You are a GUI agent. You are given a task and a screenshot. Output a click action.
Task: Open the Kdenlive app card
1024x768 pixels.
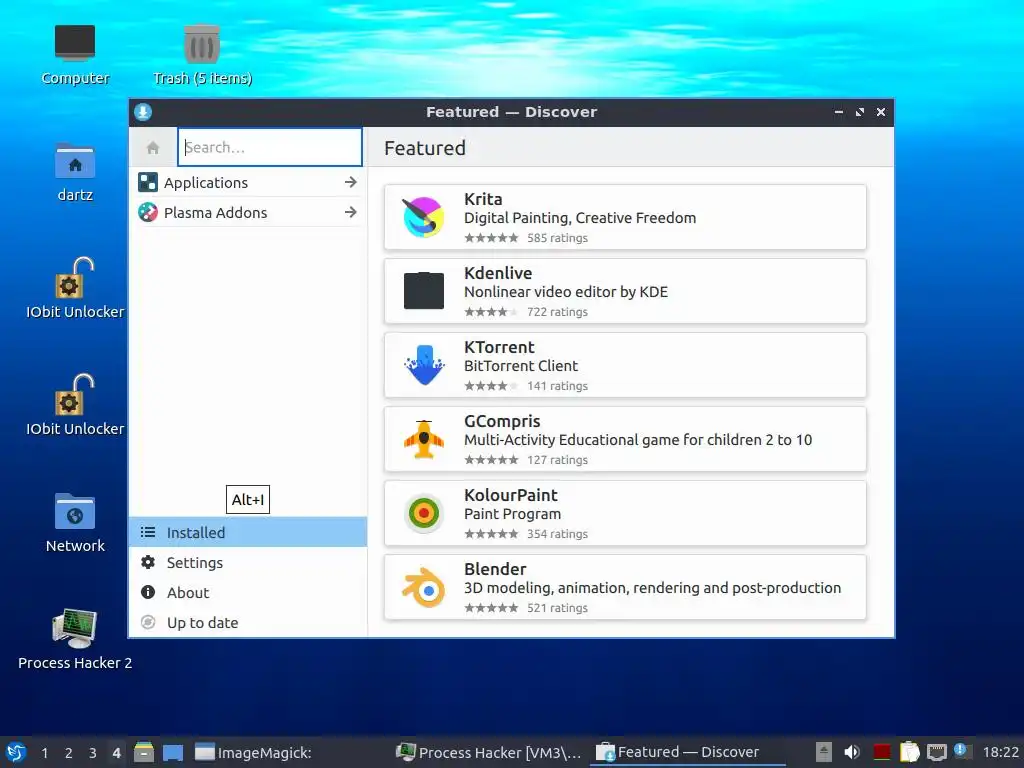click(625, 291)
